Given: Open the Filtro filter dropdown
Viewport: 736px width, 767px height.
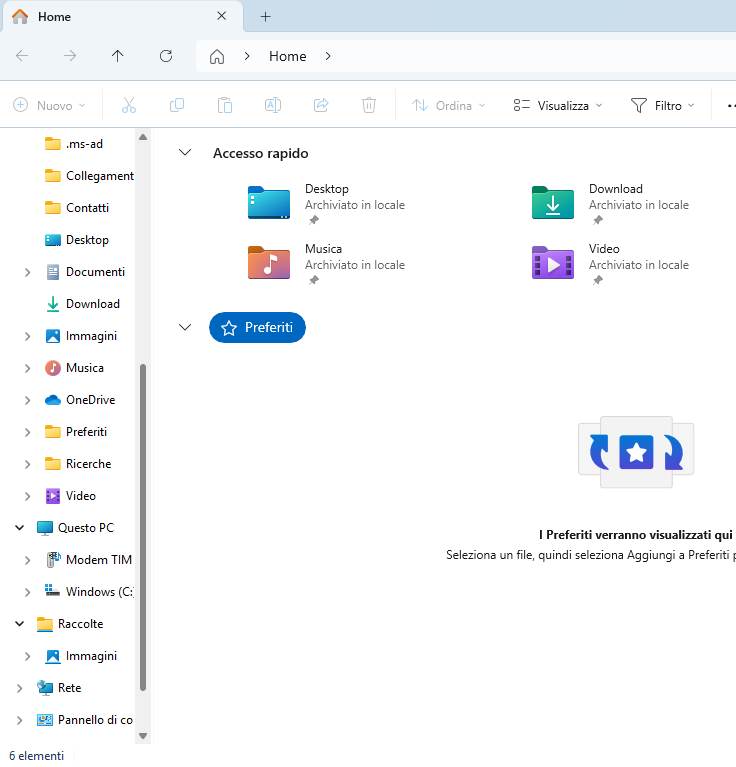Looking at the screenshot, I should click(663, 106).
